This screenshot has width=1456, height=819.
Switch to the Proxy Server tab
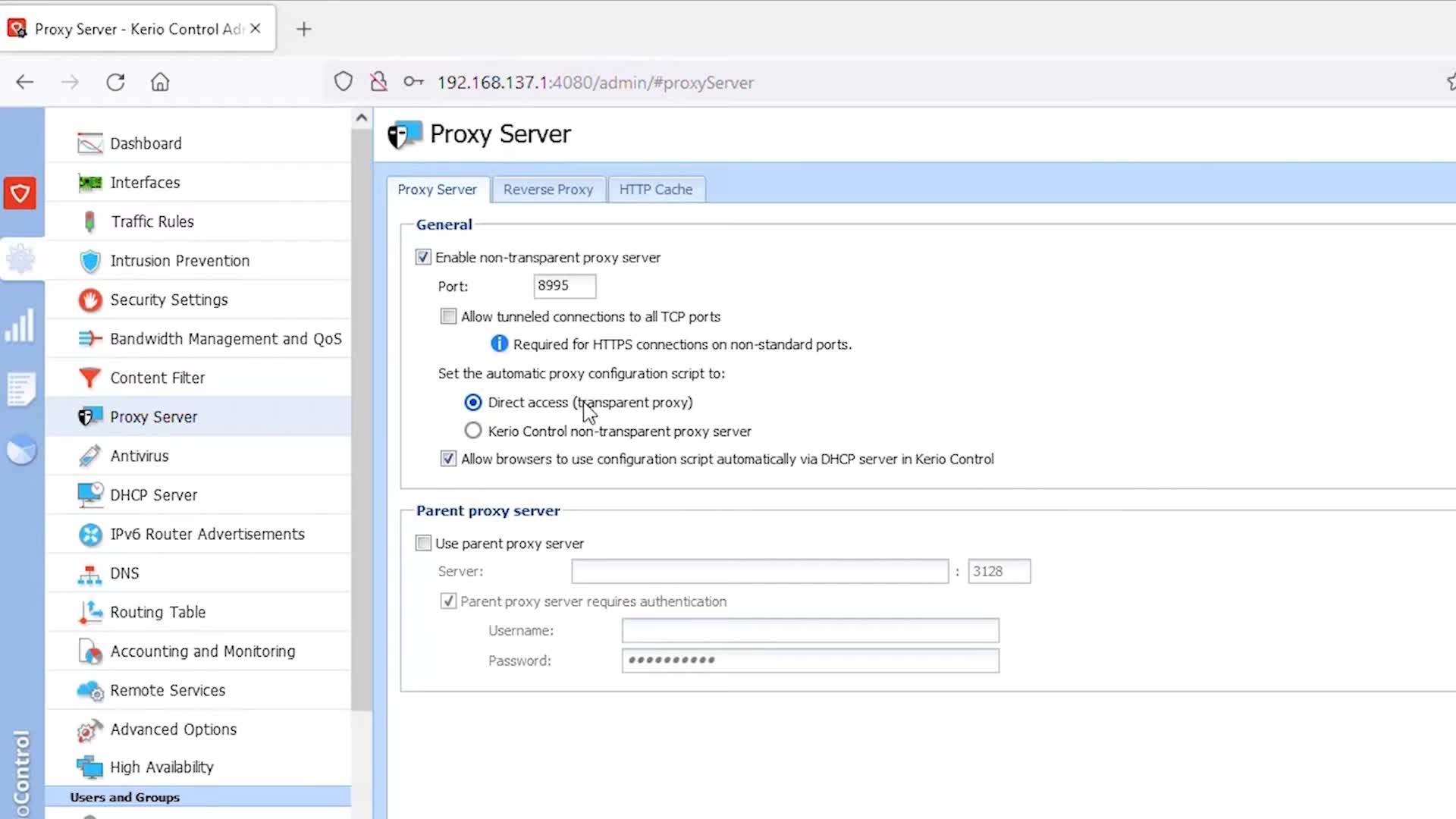(438, 190)
